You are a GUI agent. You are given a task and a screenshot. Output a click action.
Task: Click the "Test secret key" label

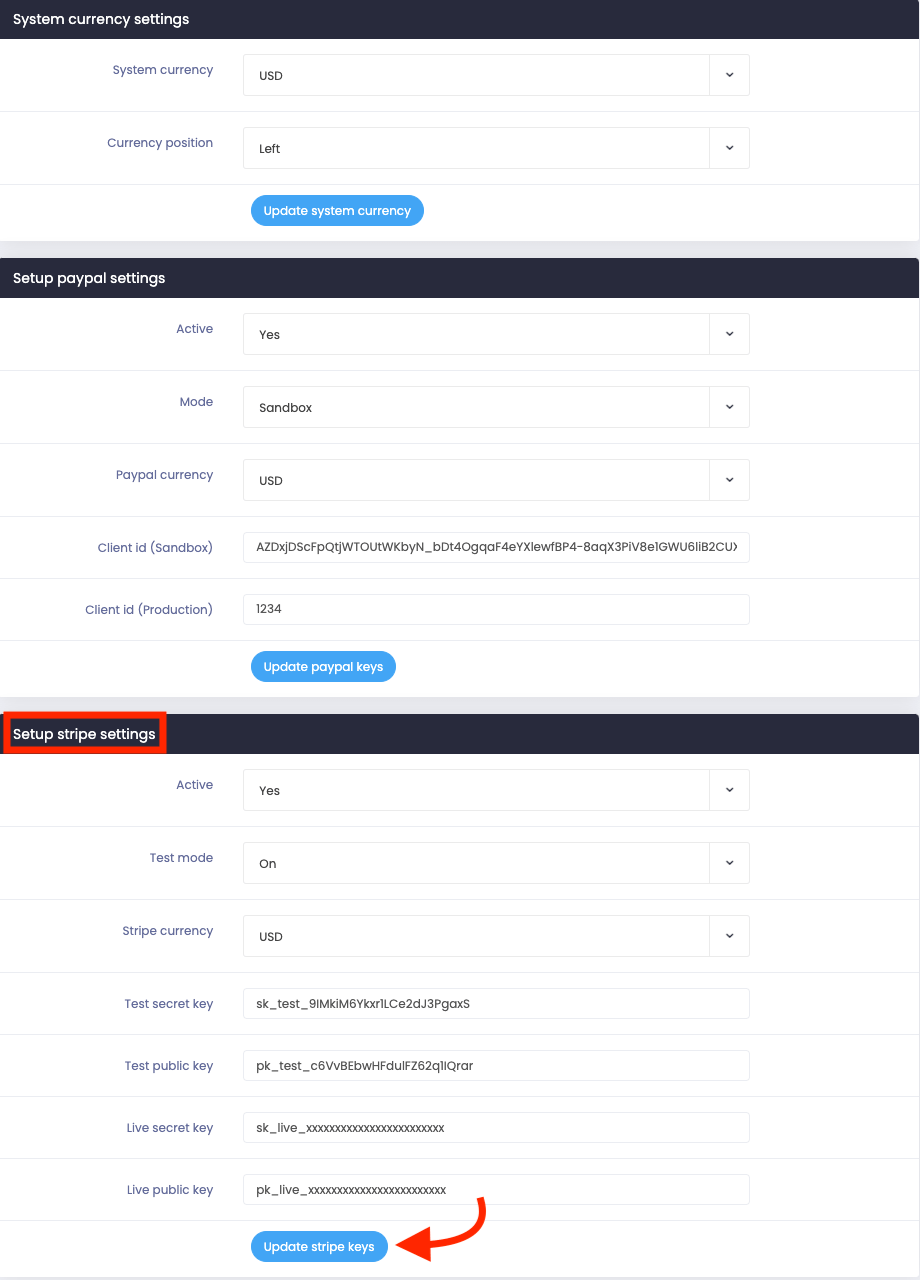click(x=169, y=1004)
